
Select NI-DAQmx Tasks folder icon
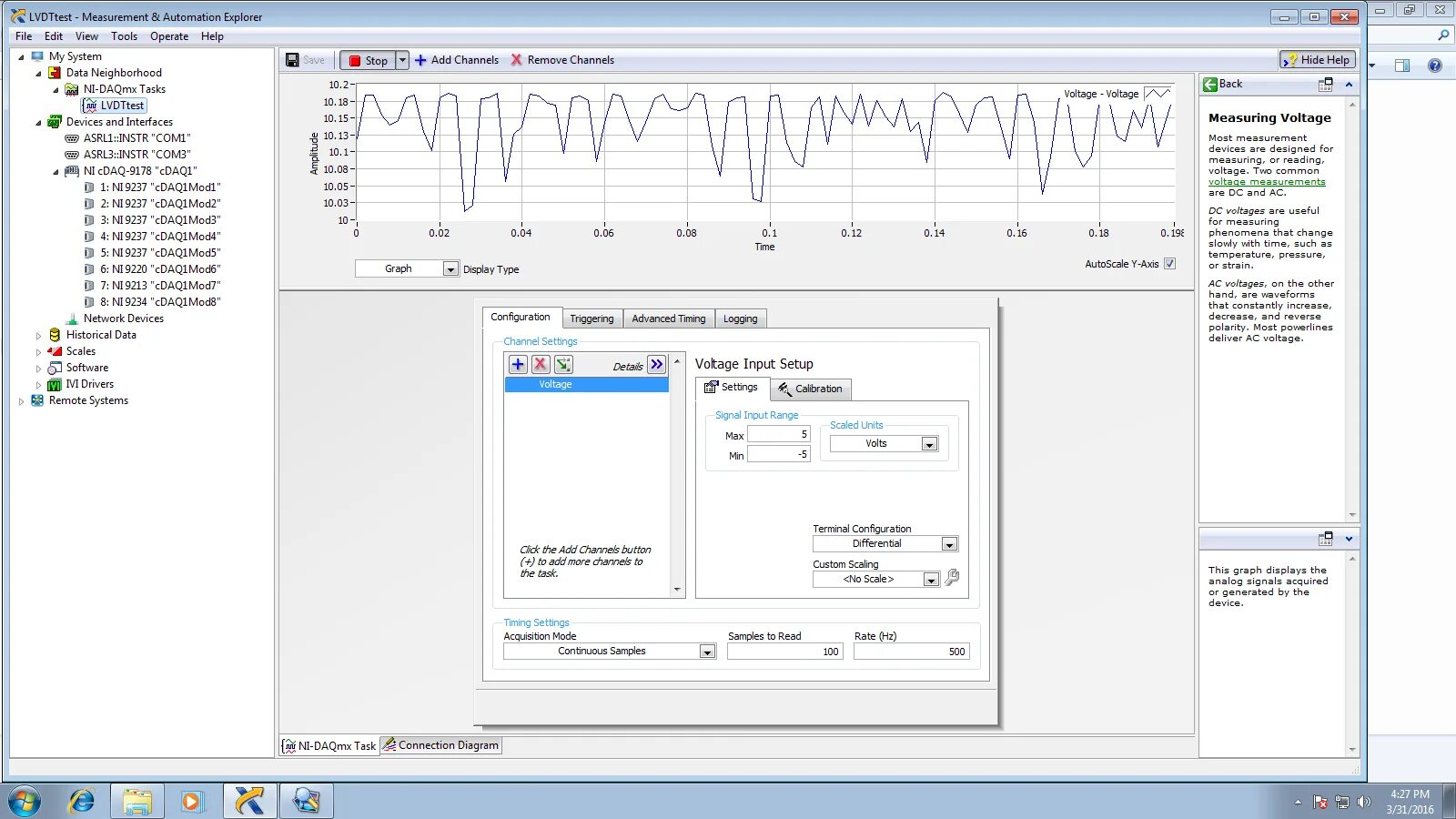pos(72,89)
